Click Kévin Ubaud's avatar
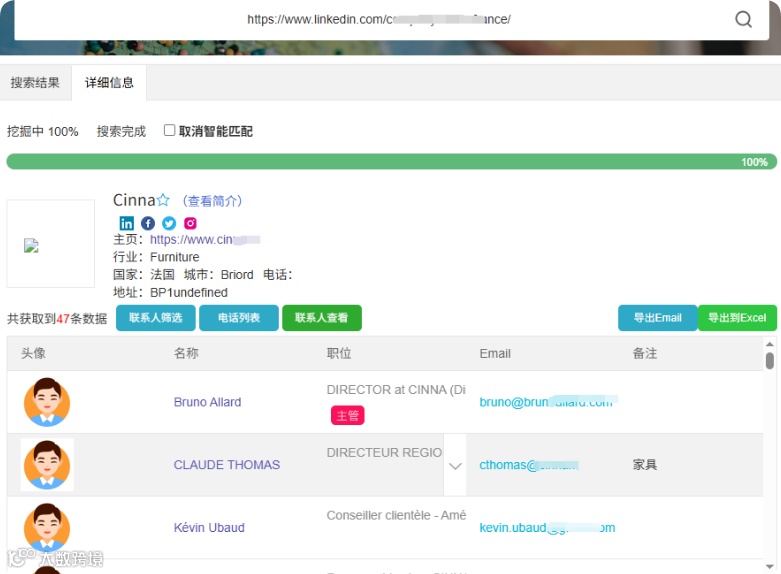The width and height of the screenshot is (781, 574). pyautogui.click(x=47, y=527)
